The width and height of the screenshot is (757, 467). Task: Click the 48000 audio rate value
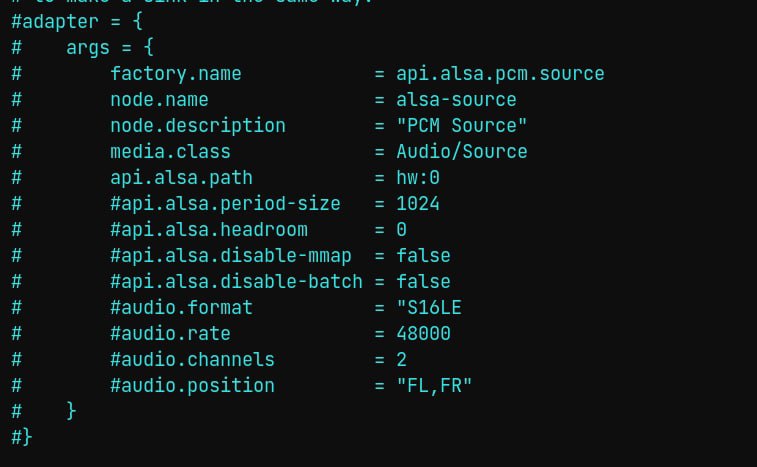(x=423, y=334)
